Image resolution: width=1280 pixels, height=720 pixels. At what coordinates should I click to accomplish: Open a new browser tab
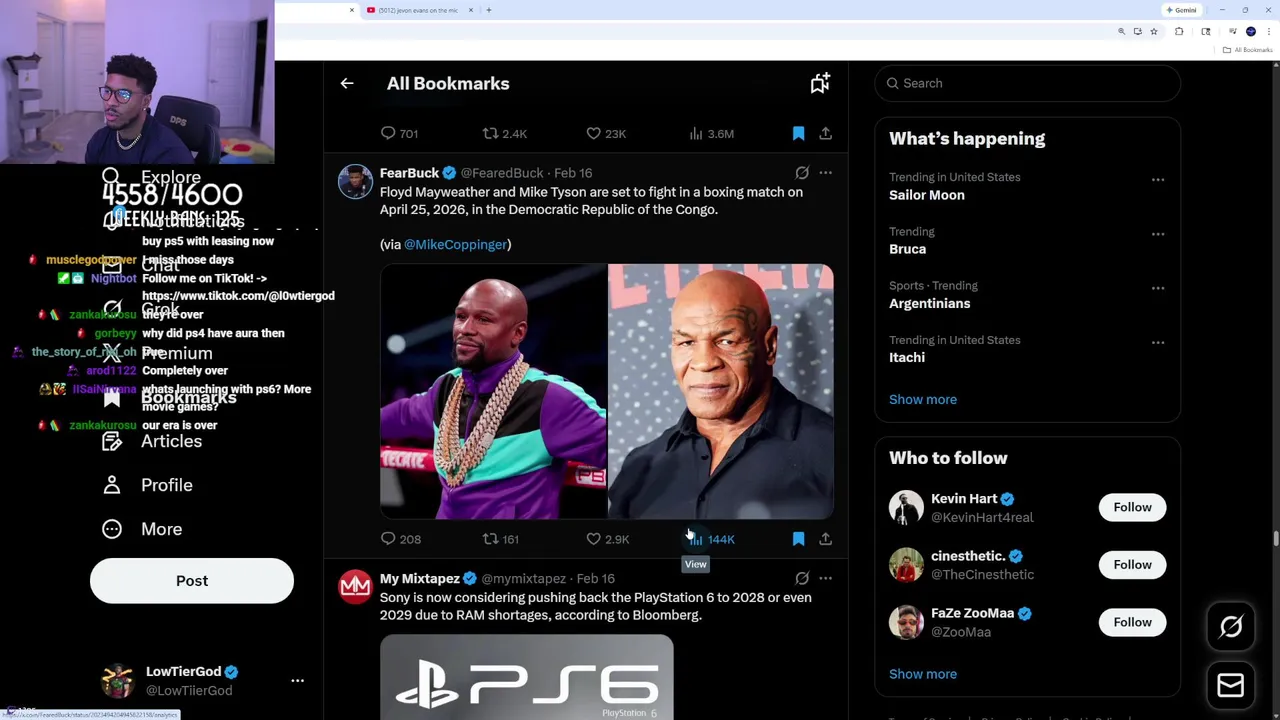pyautogui.click(x=488, y=10)
